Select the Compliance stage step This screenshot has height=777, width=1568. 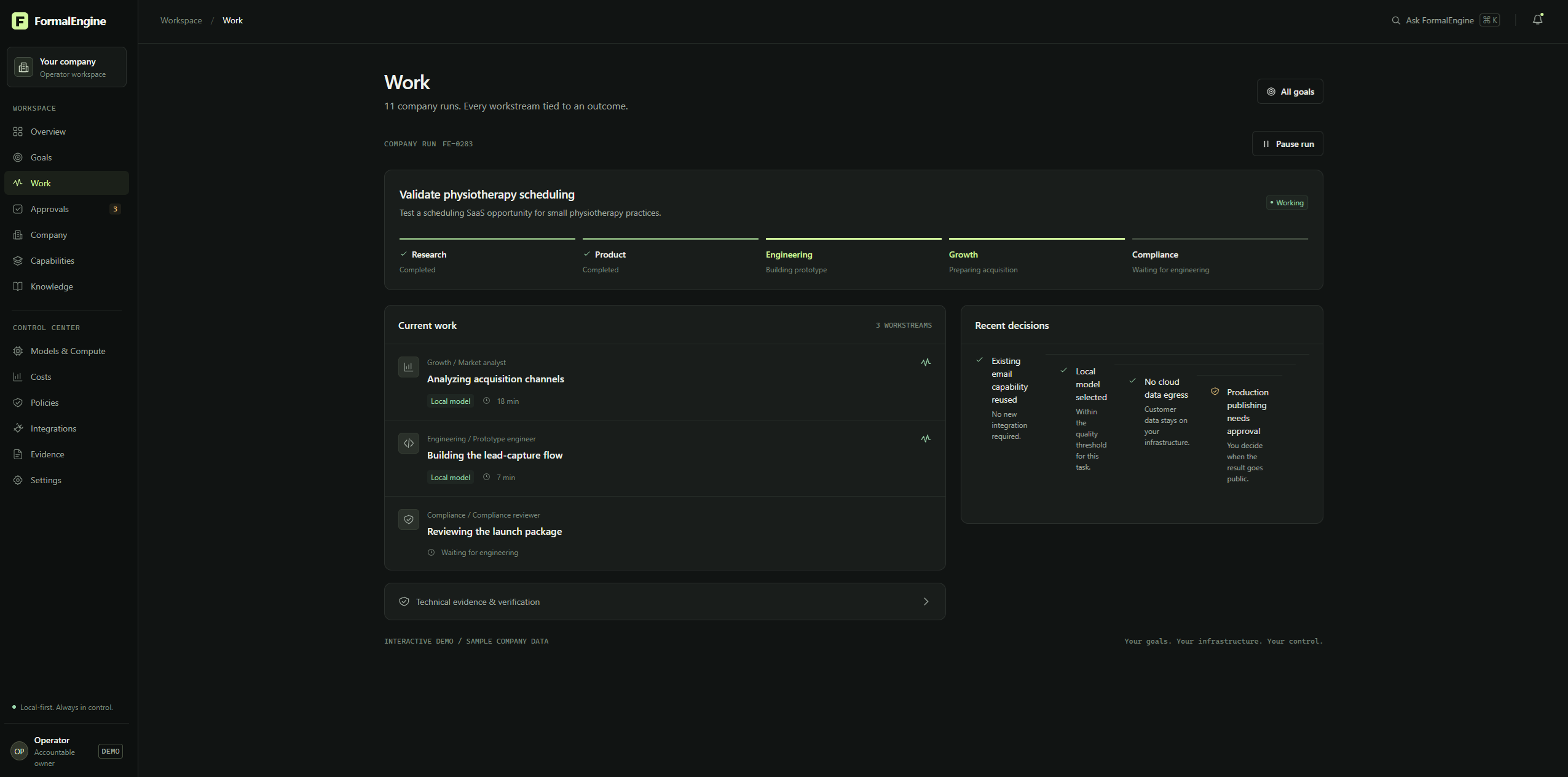pos(1219,256)
